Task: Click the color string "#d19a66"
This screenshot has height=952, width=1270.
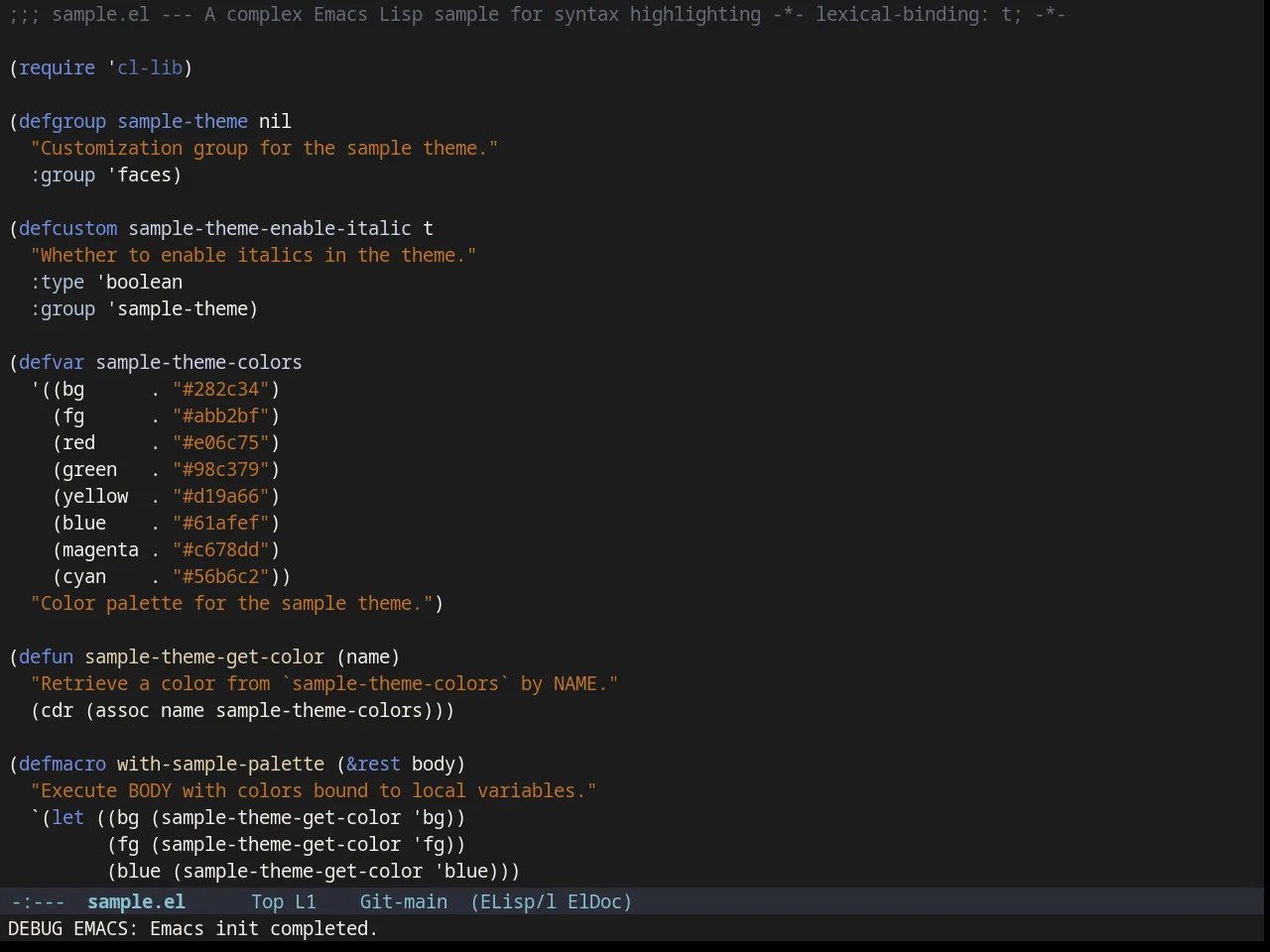Action: pyautogui.click(x=220, y=496)
